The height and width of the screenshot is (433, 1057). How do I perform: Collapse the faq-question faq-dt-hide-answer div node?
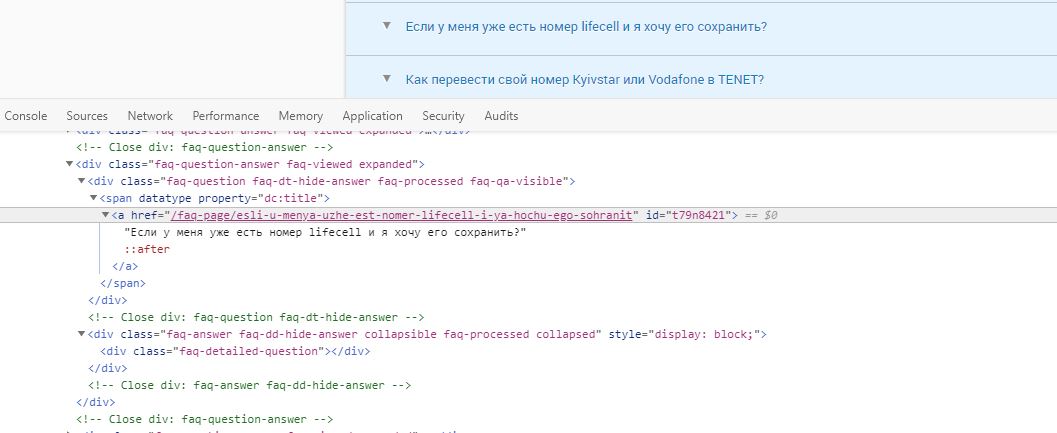coord(82,181)
